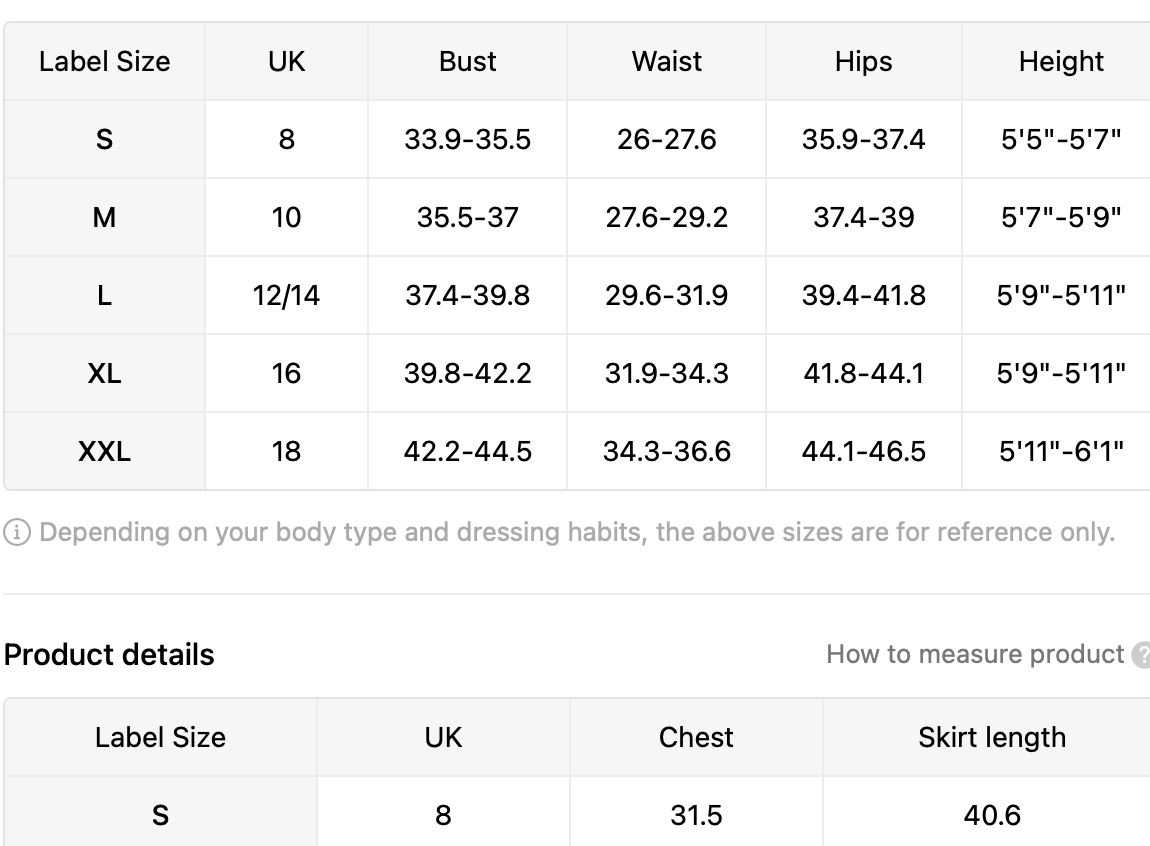Click the Product details heading
The width and height of the screenshot is (1150, 846).
click(109, 655)
